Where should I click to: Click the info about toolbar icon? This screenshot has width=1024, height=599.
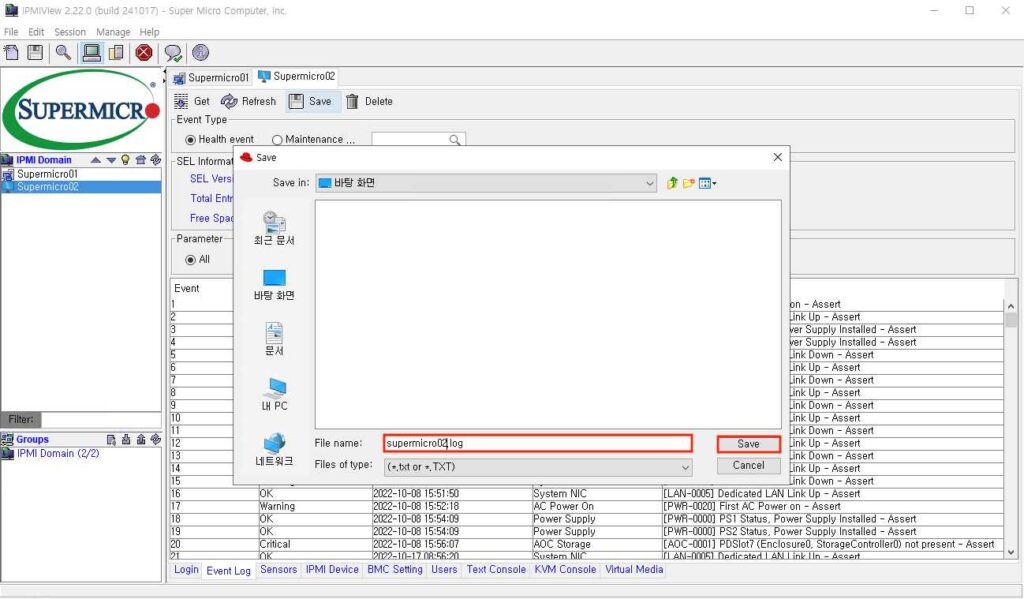200,52
